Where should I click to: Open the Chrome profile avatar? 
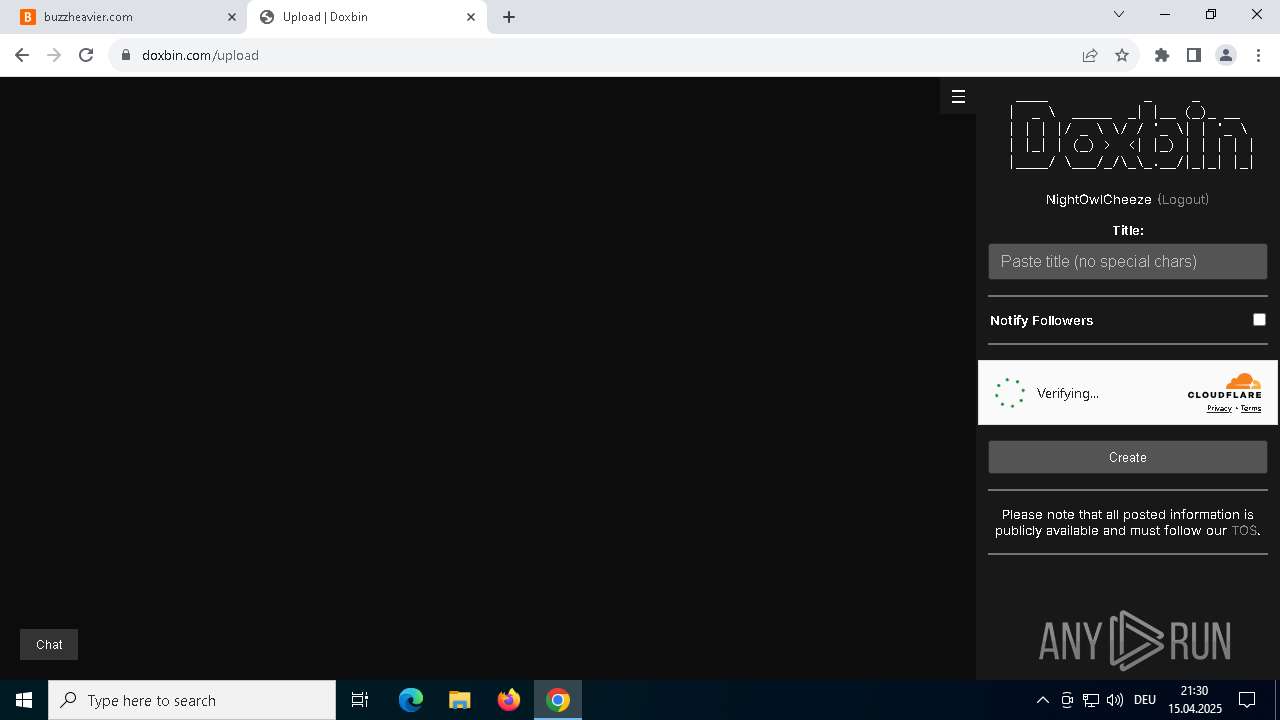(x=1226, y=55)
